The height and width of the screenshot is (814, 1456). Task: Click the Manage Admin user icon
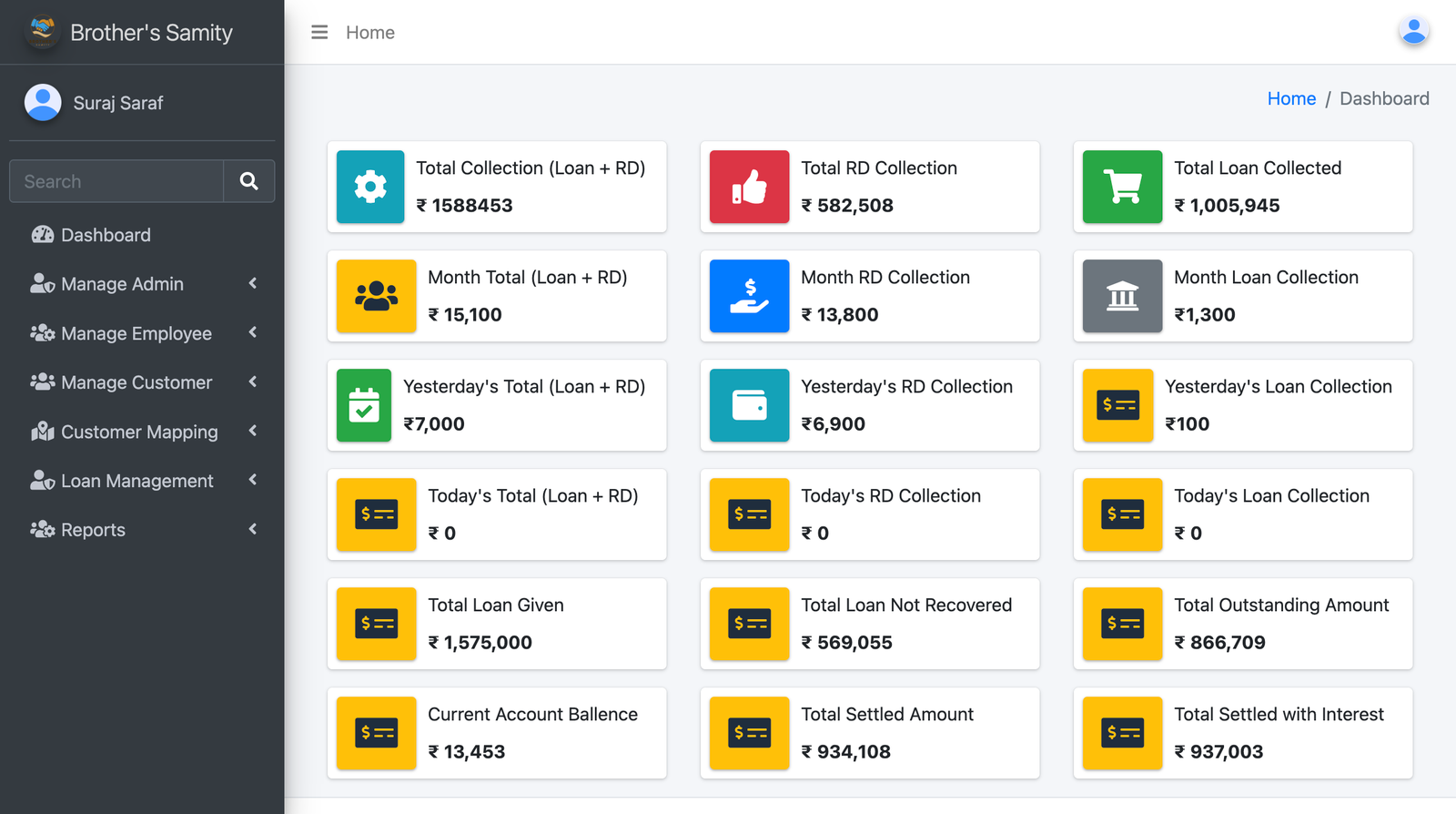[43, 284]
